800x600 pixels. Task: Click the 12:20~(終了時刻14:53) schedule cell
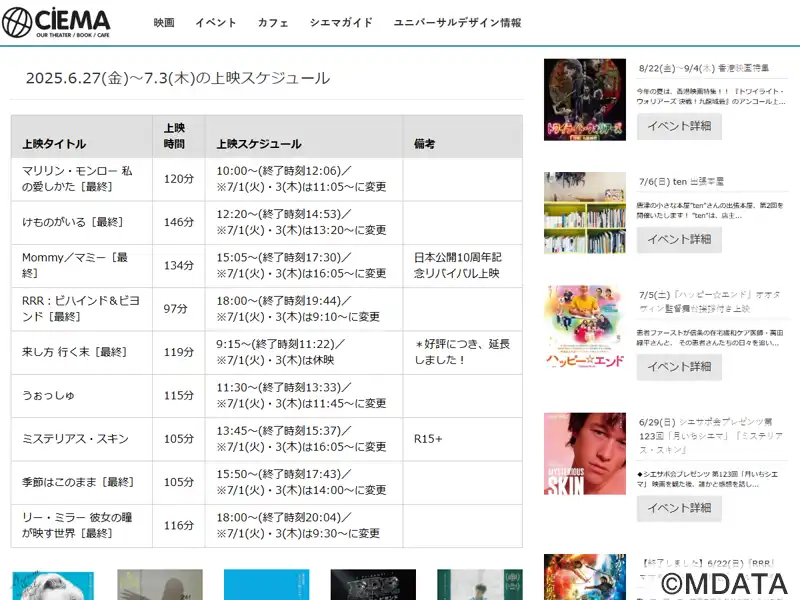304,222
